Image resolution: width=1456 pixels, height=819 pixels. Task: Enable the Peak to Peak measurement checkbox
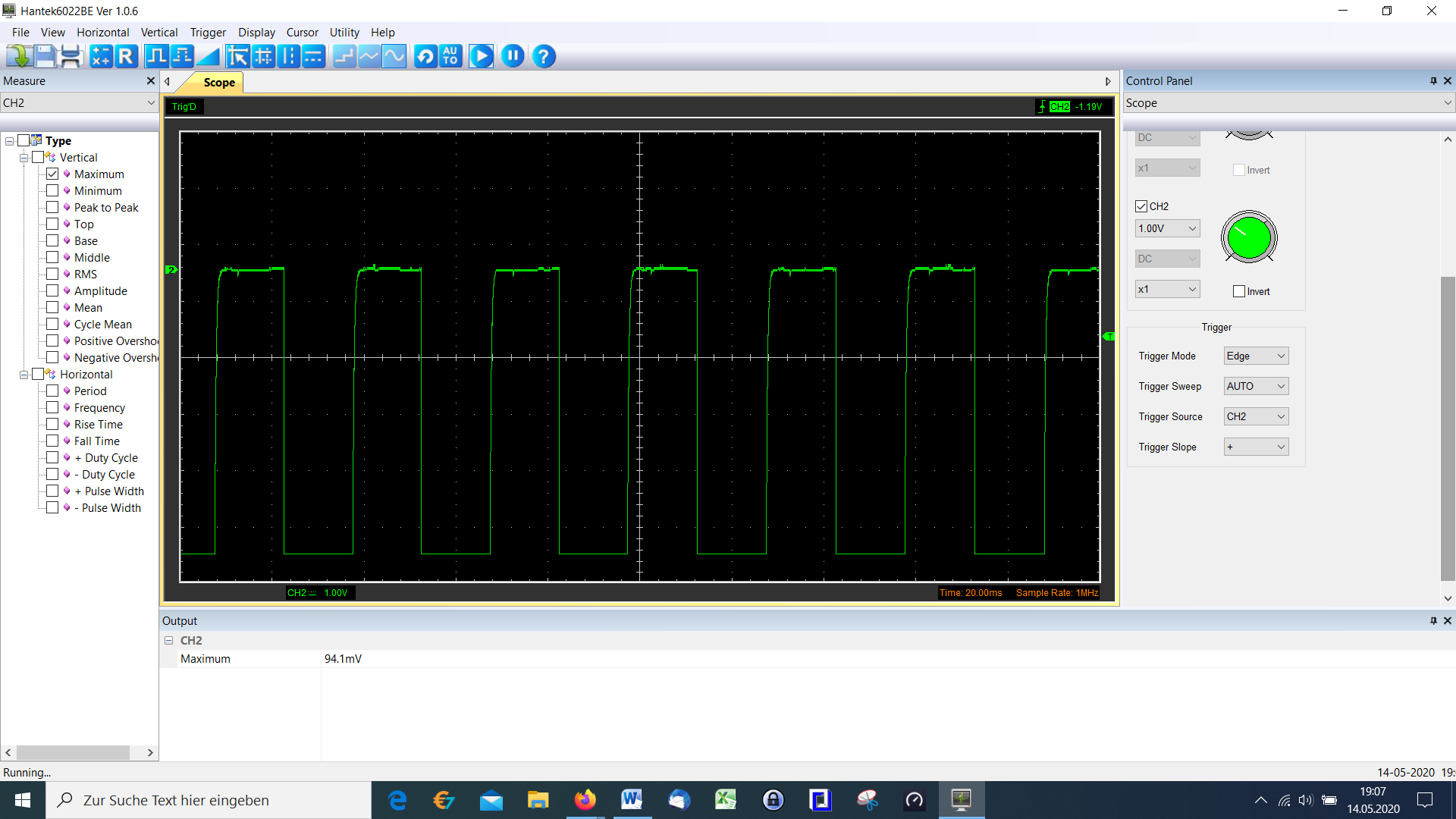(x=52, y=207)
